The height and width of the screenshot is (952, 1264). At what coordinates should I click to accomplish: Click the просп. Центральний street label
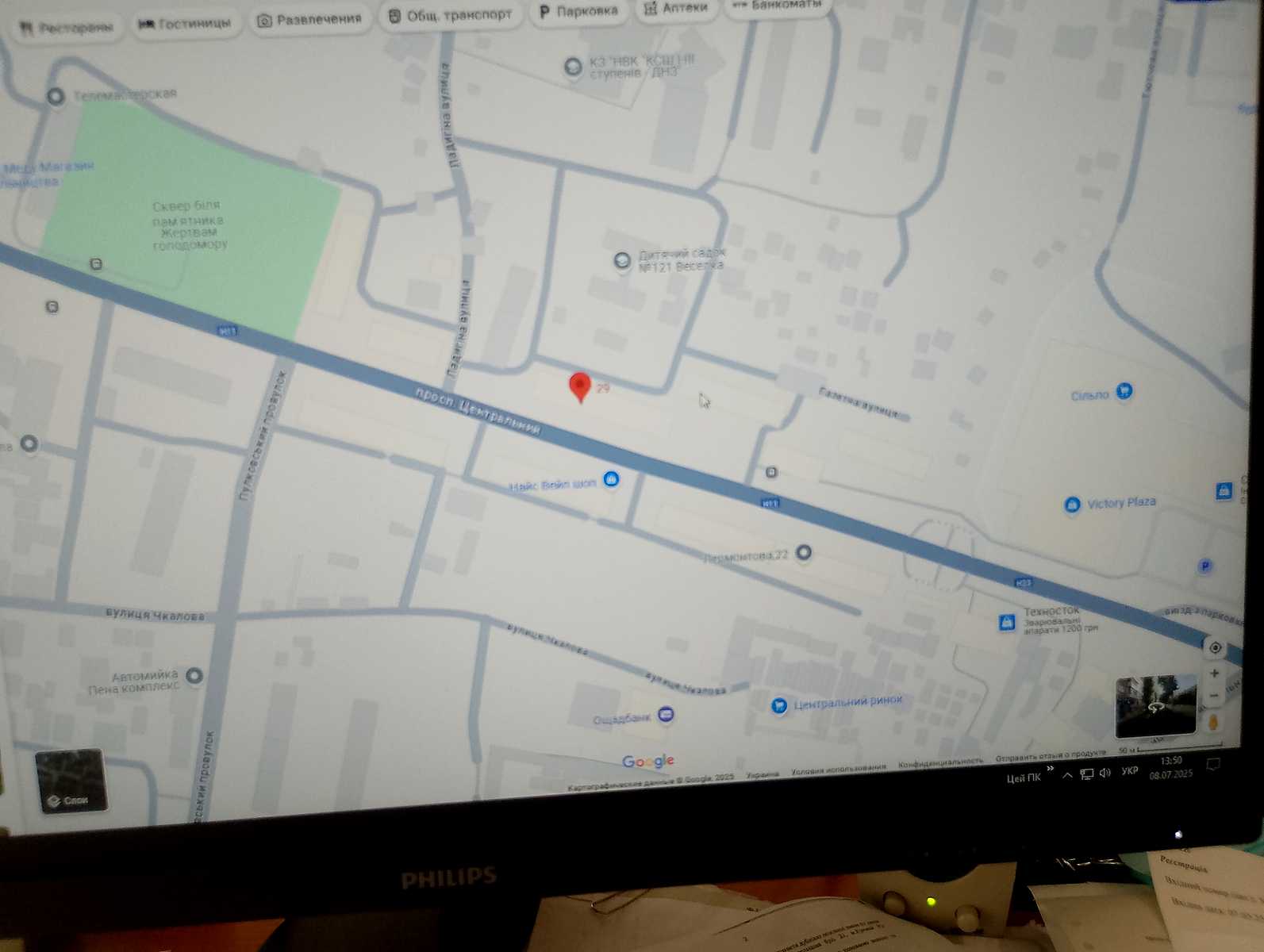coord(478,412)
